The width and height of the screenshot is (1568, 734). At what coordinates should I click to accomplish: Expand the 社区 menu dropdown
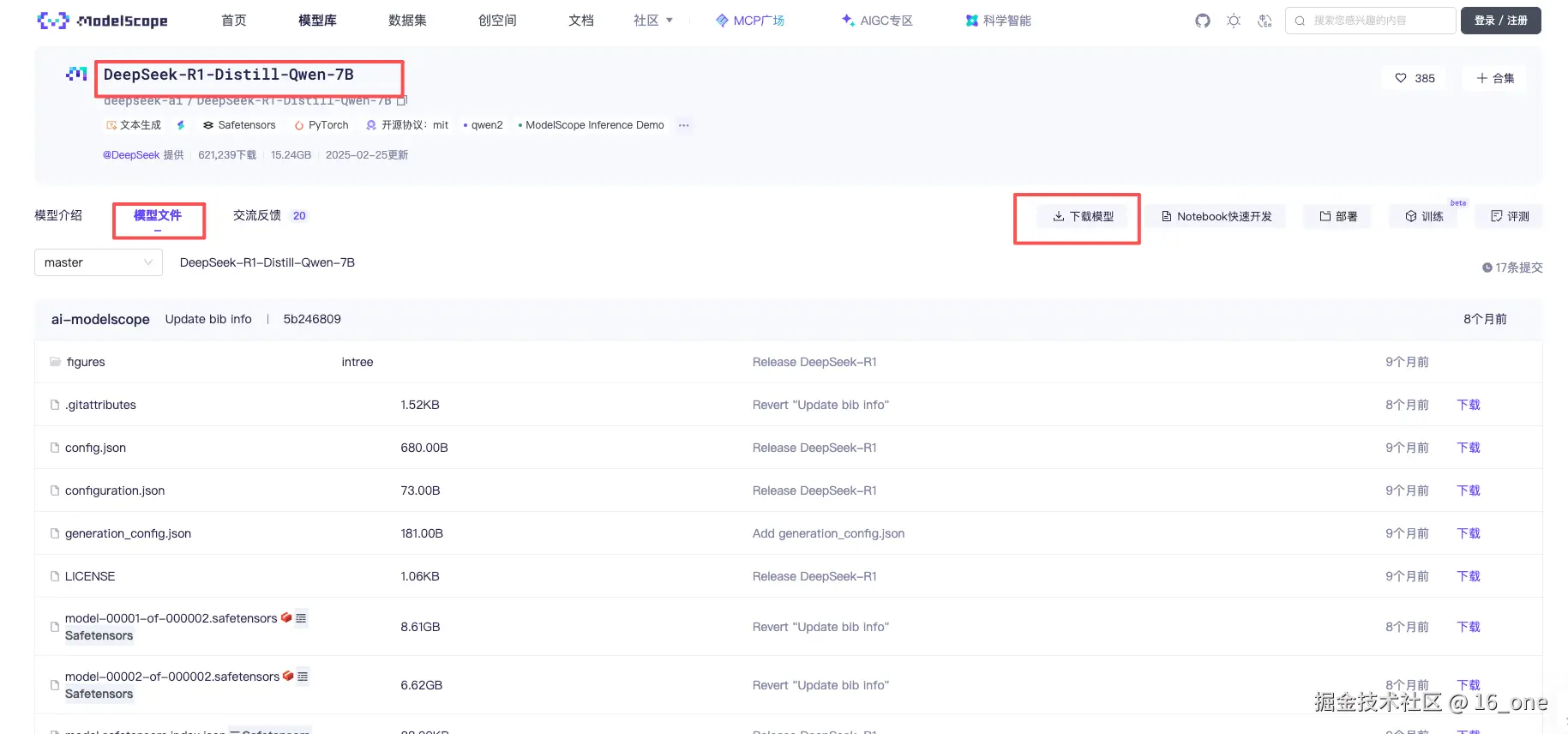tap(653, 21)
